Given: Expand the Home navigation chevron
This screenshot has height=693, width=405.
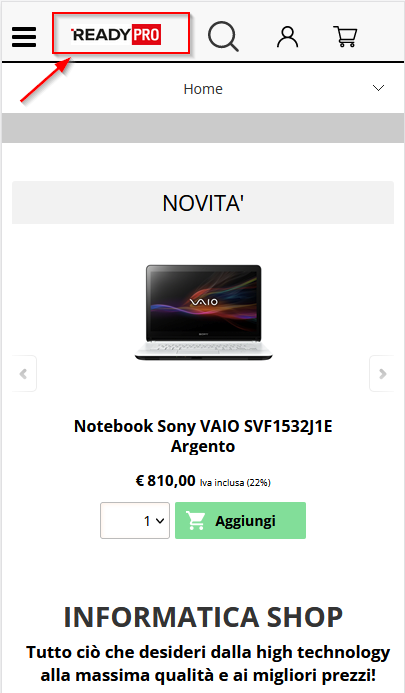Looking at the screenshot, I should coord(378,88).
